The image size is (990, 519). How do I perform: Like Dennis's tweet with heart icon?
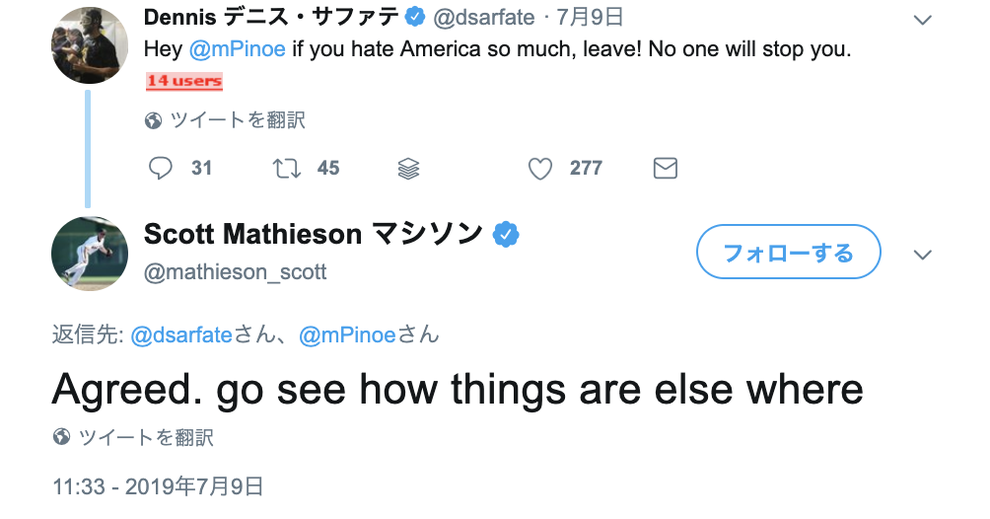[x=540, y=169]
